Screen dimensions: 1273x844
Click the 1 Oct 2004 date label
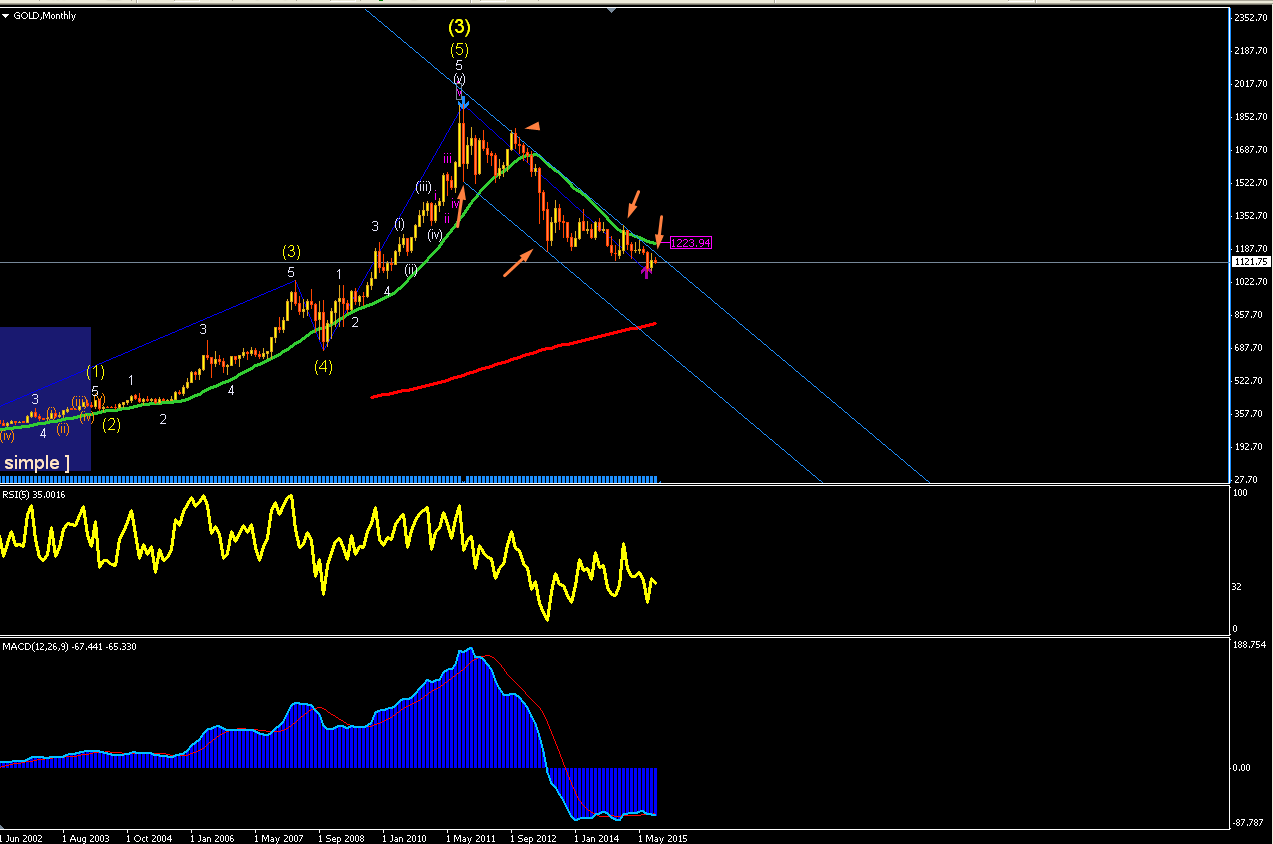149,838
